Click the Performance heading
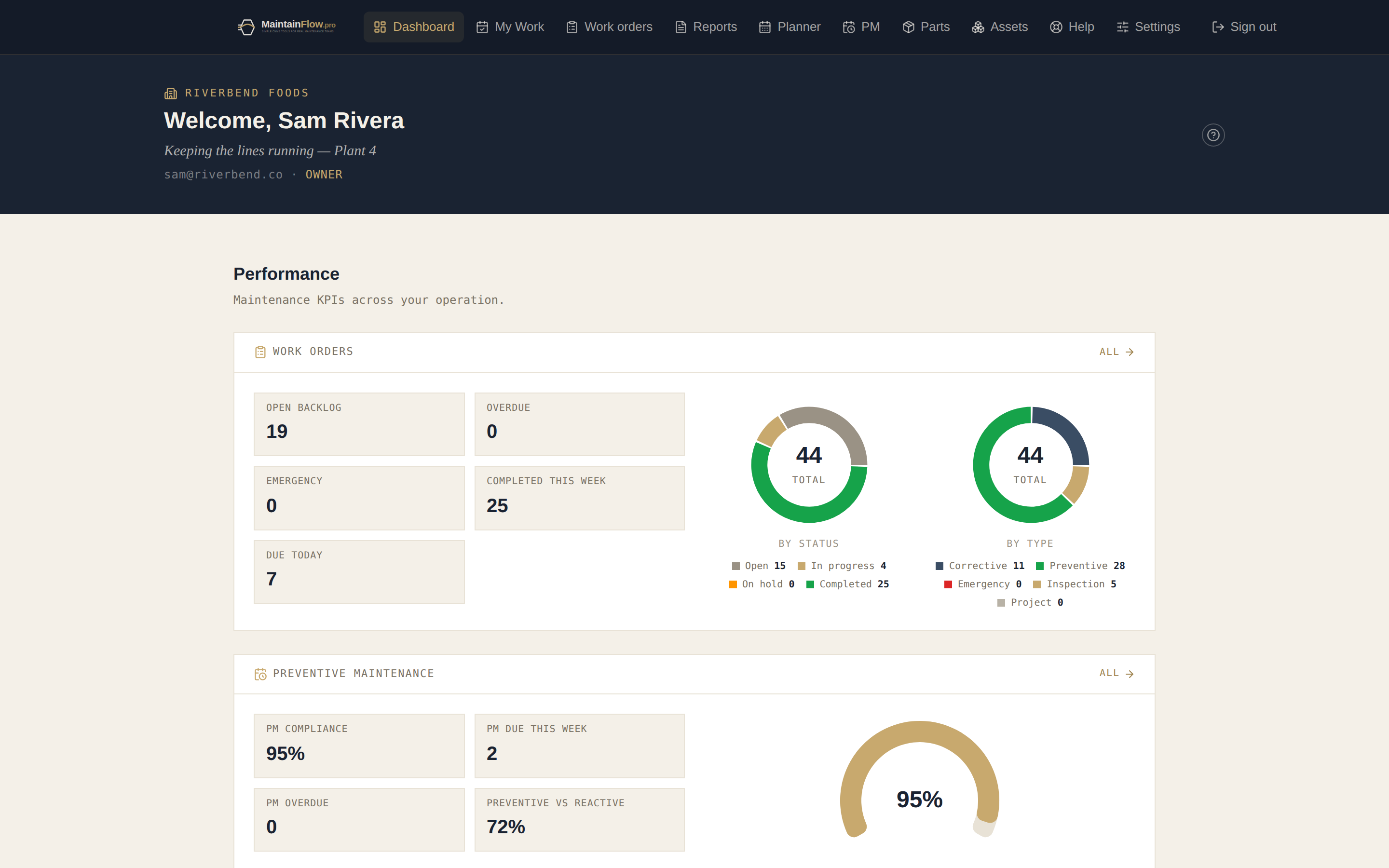 (286, 274)
